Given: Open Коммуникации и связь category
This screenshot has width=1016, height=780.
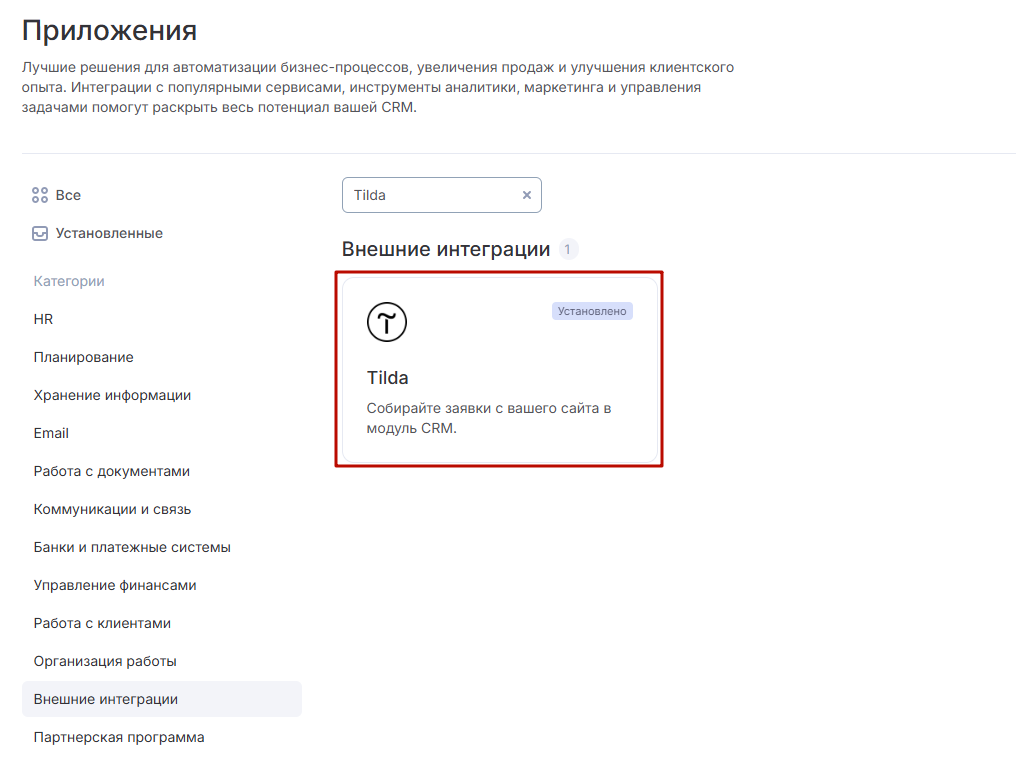Looking at the screenshot, I should (x=112, y=509).
